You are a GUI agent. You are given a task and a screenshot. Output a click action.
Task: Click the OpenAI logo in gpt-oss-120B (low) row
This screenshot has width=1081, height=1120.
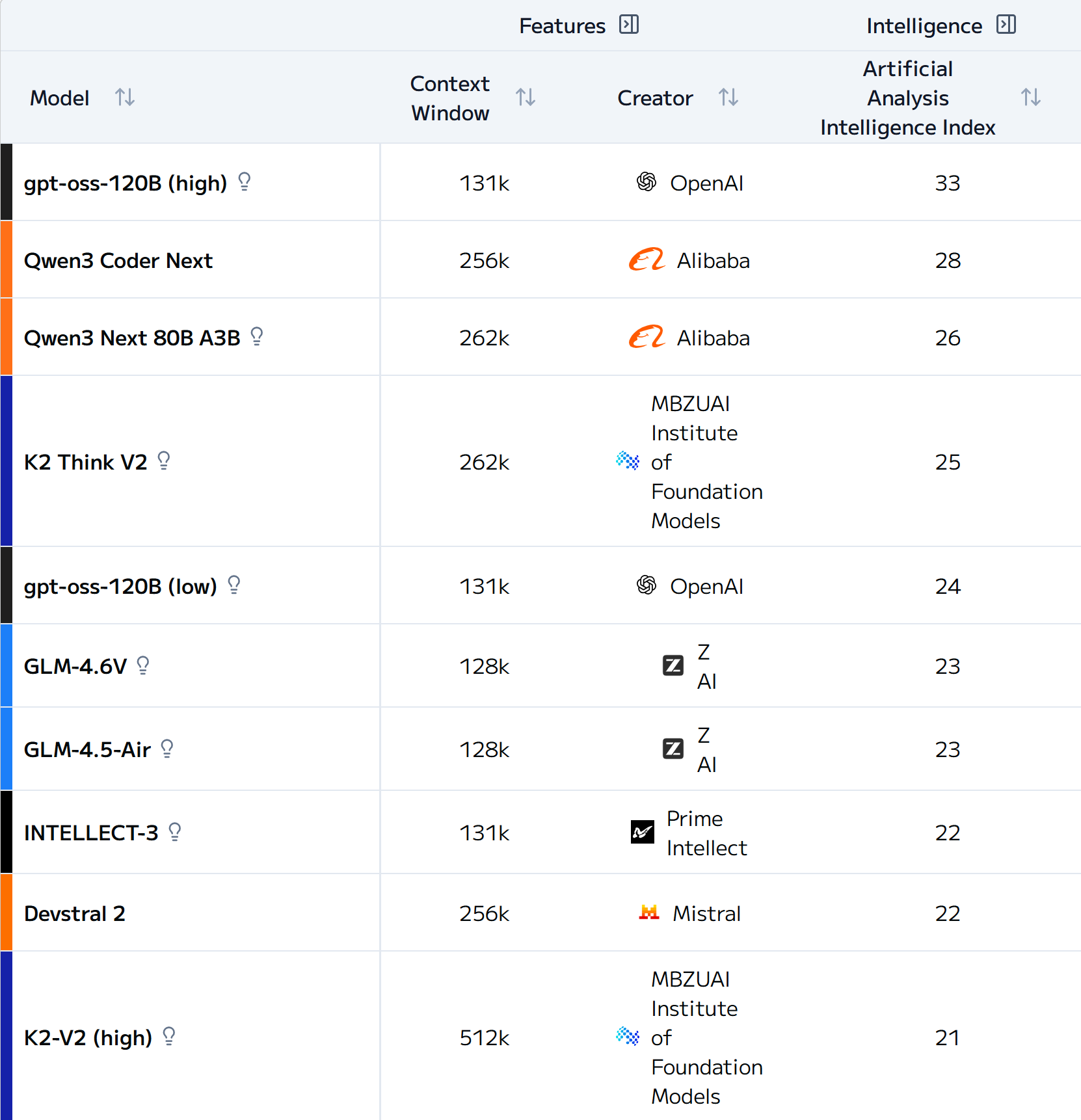tap(647, 585)
